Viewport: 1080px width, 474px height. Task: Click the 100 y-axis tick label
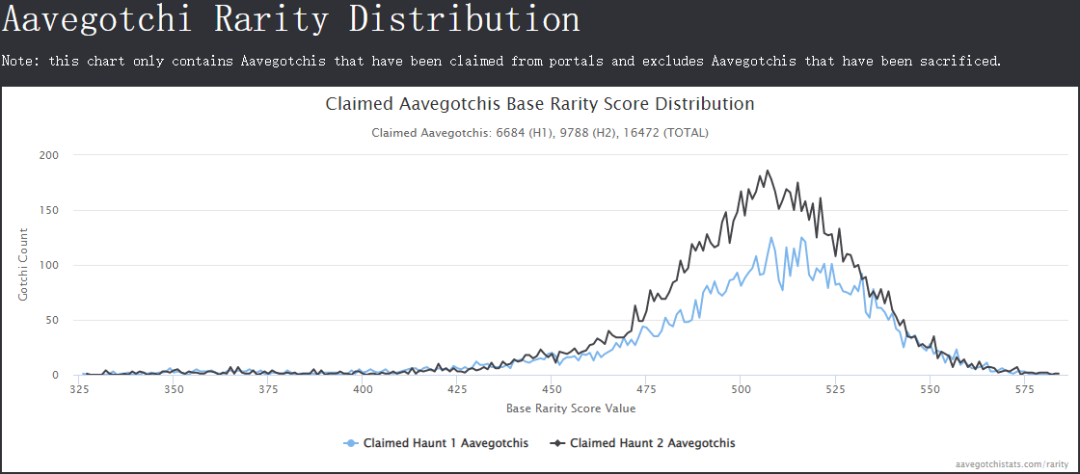click(50, 265)
